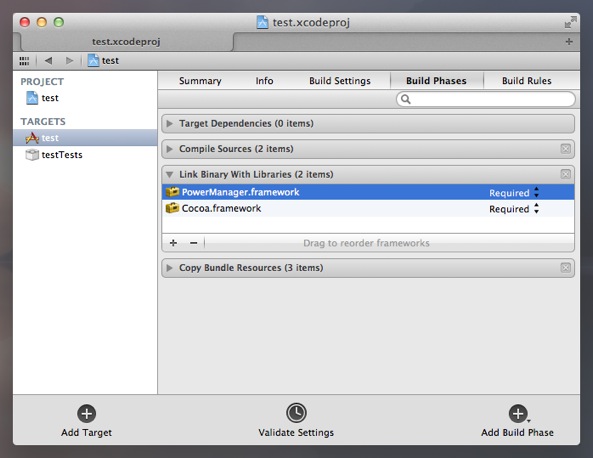Delete the Copy Bundle Resources phase
593x458 pixels.
565,268
